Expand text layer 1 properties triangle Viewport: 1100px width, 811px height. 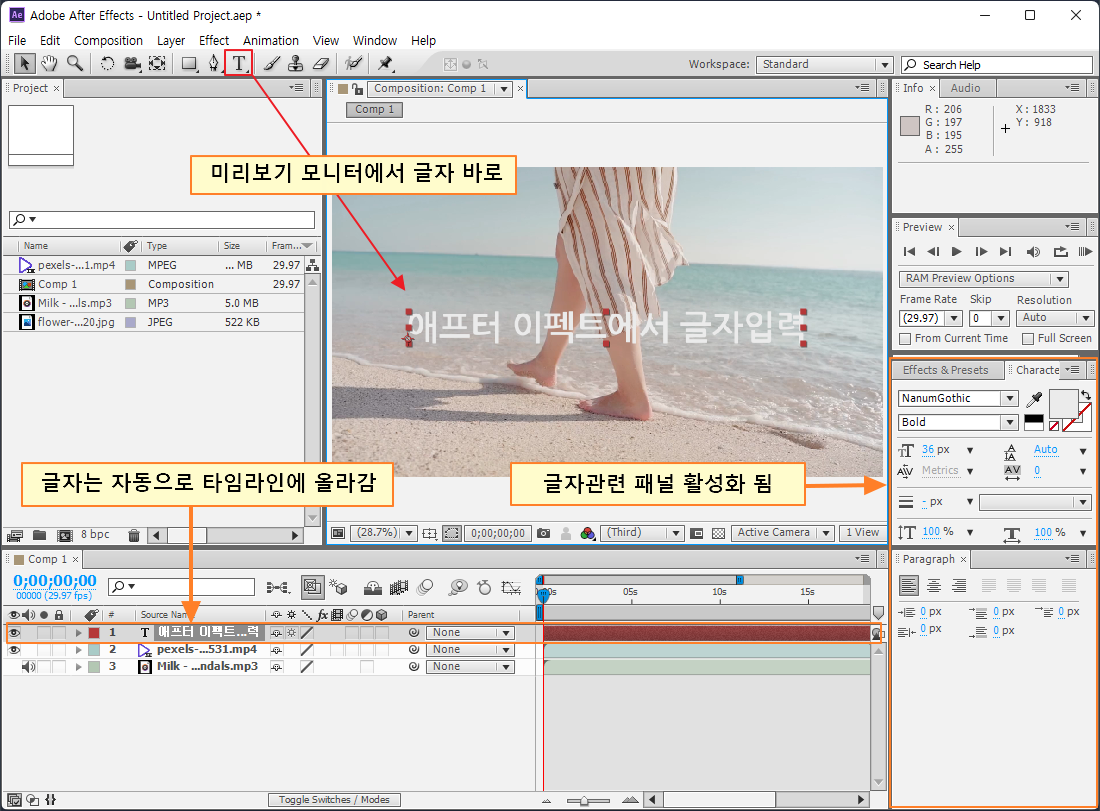coord(79,633)
